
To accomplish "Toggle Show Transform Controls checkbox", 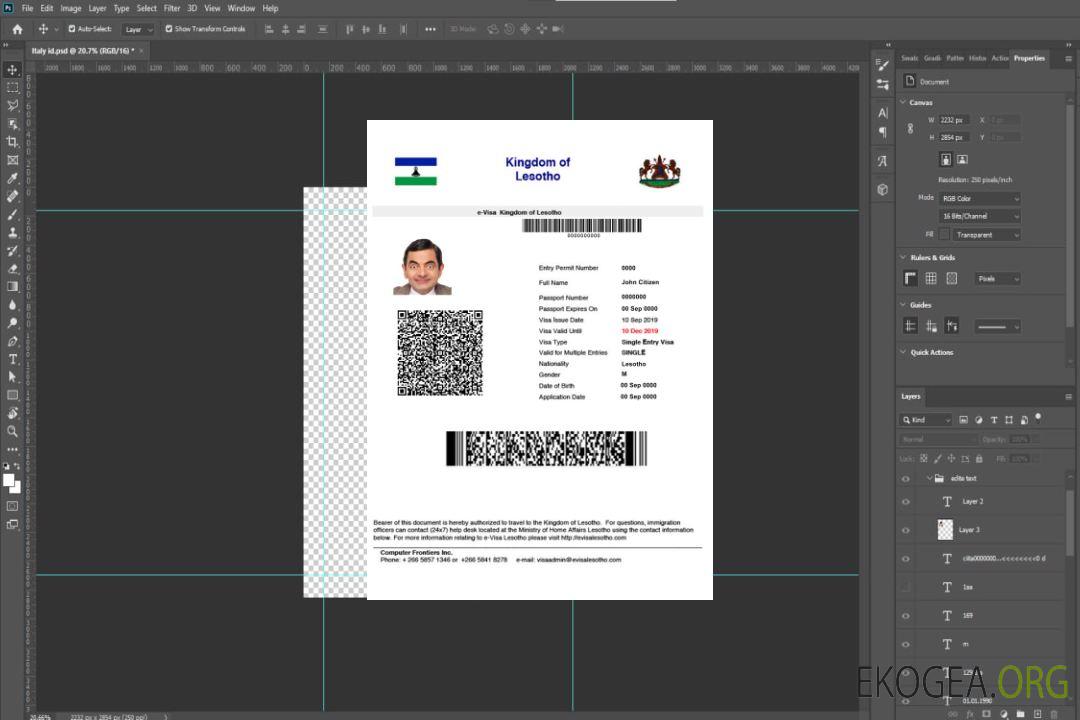I will click(x=169, y=29).
